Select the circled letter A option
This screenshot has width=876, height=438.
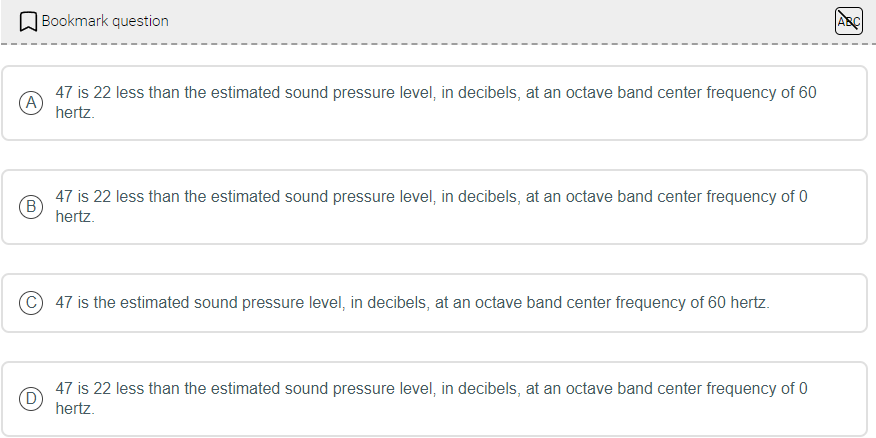point(32,103)
